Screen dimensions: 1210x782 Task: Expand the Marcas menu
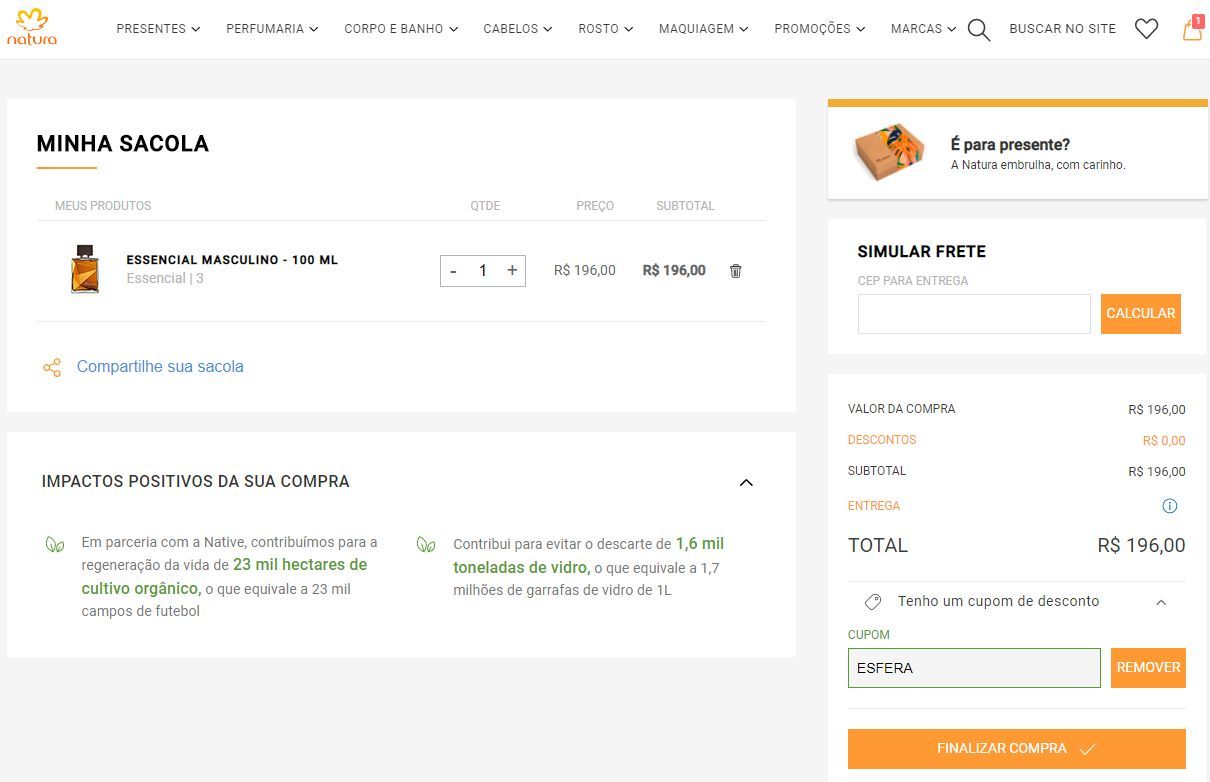coord(924,29)
